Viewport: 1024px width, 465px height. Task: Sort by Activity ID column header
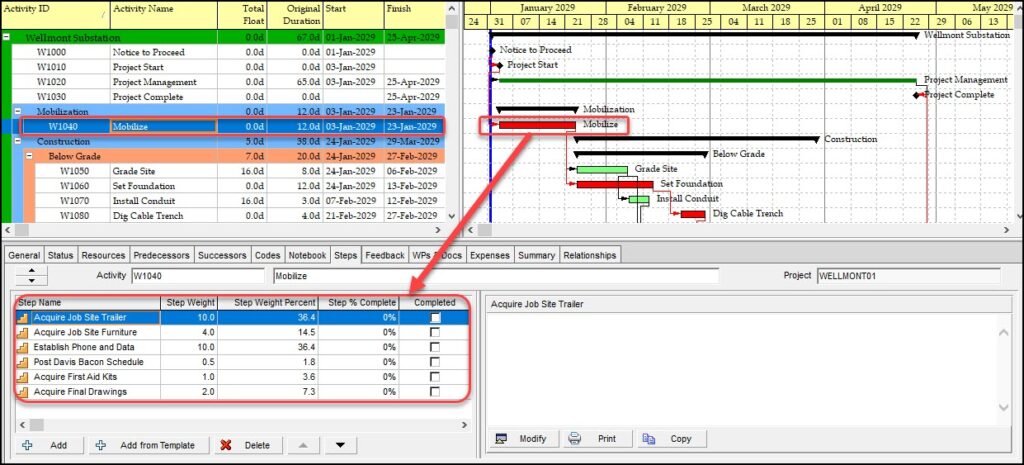coord(55,15)
